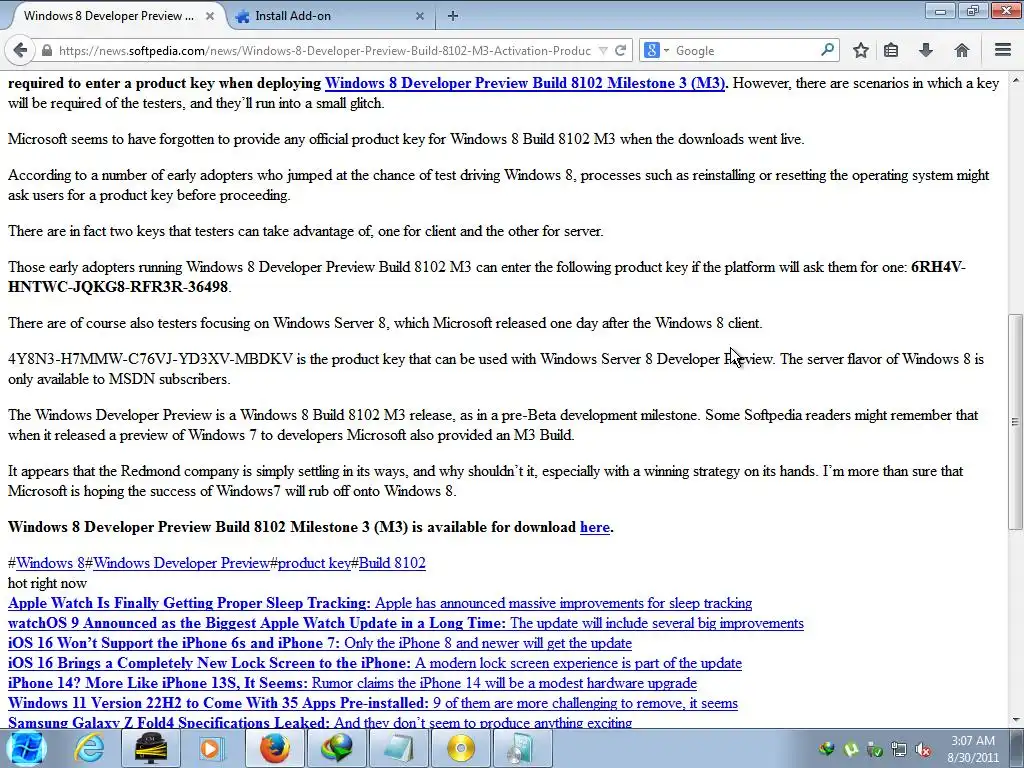Viewport: 1024px width, 768px height.
Task: Open the Windows Start orb
Action: tap(25, 748)
